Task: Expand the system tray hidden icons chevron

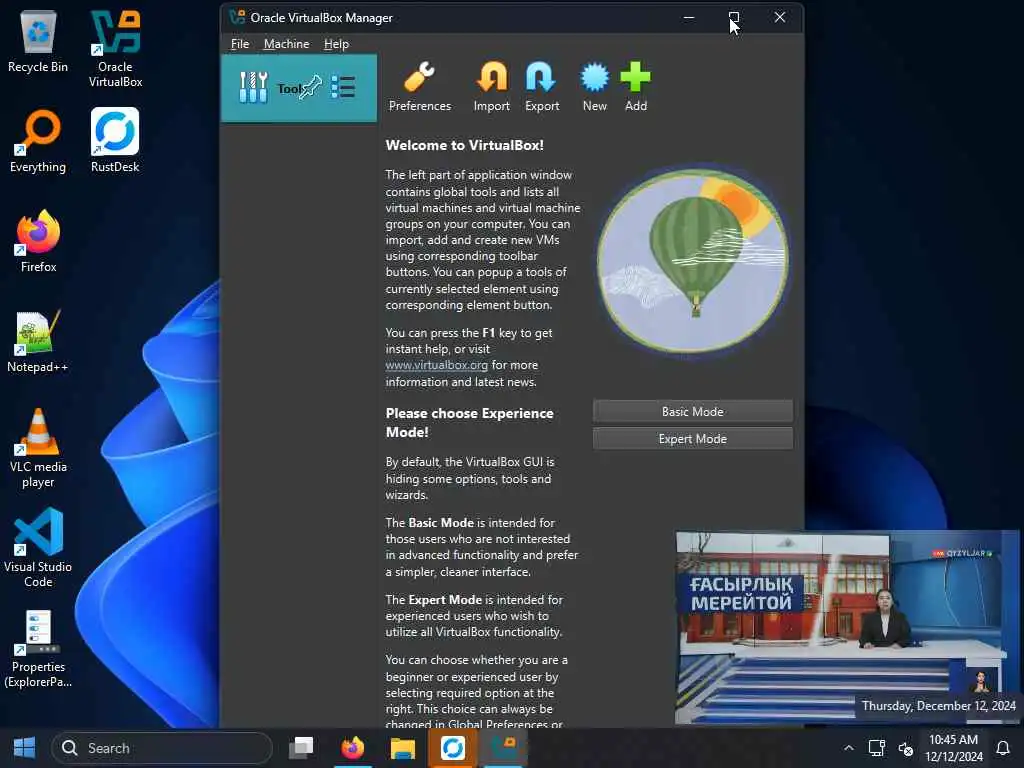Action: pyautogui.click(x=848, y=748)
